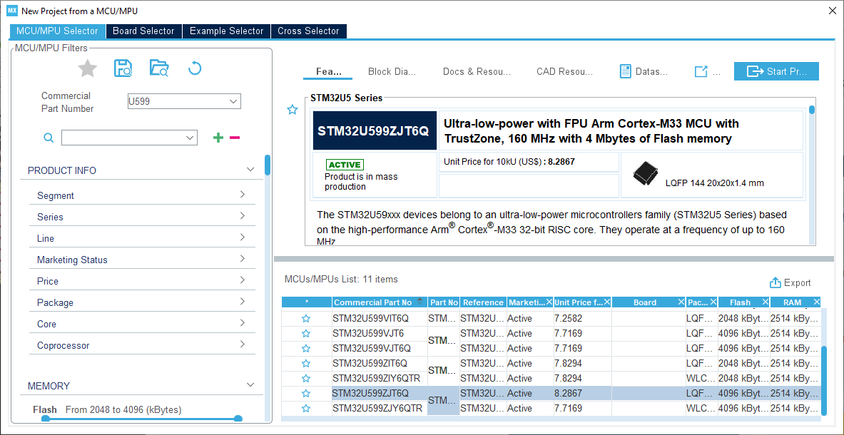The height and width of the screenshot is (435, 844).
Task: Favorite the STM32U599ZIY6QTR row star
Action: (x=306, y=378)
